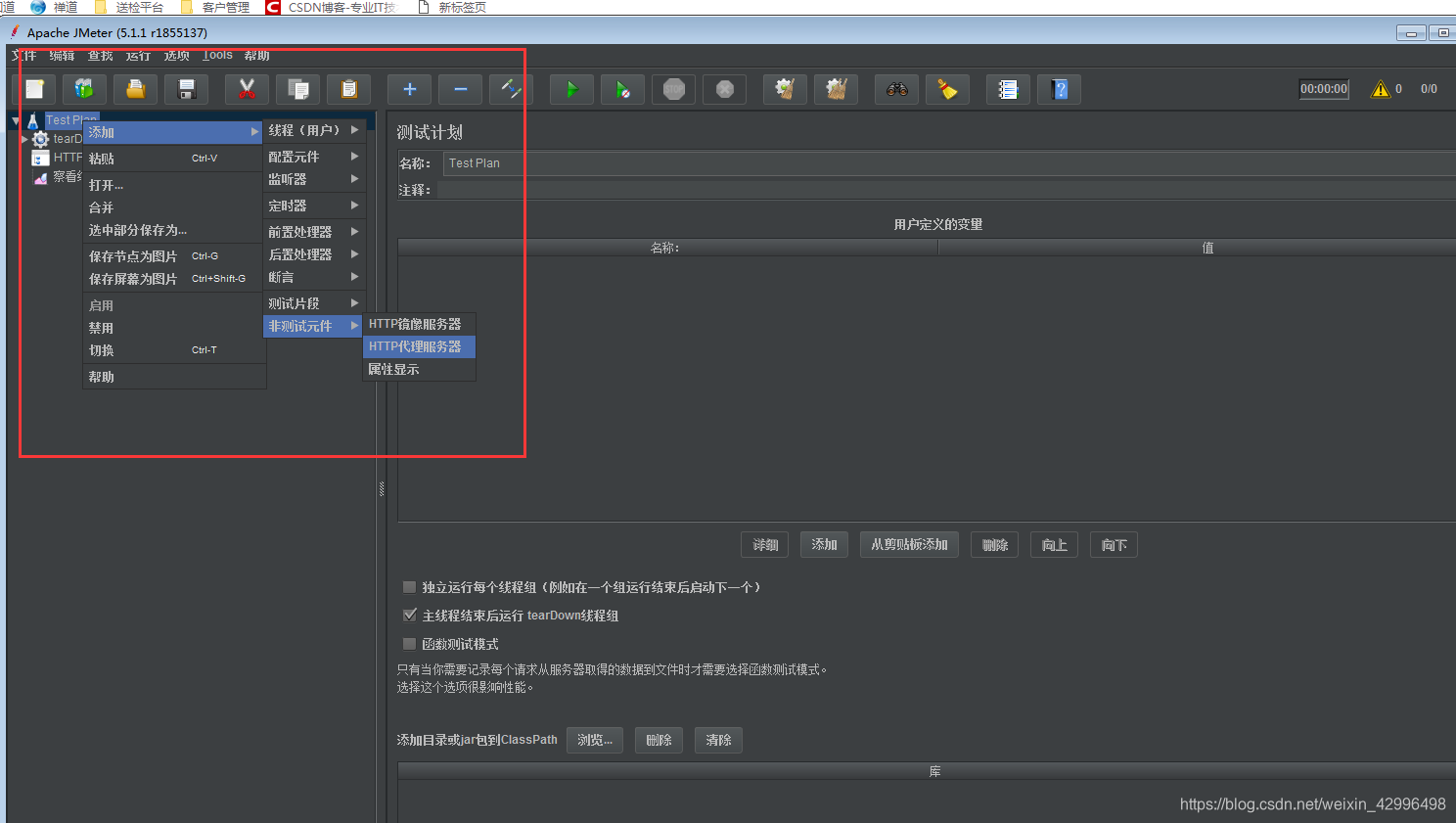Start test with no pauses icon

point(622,89)
